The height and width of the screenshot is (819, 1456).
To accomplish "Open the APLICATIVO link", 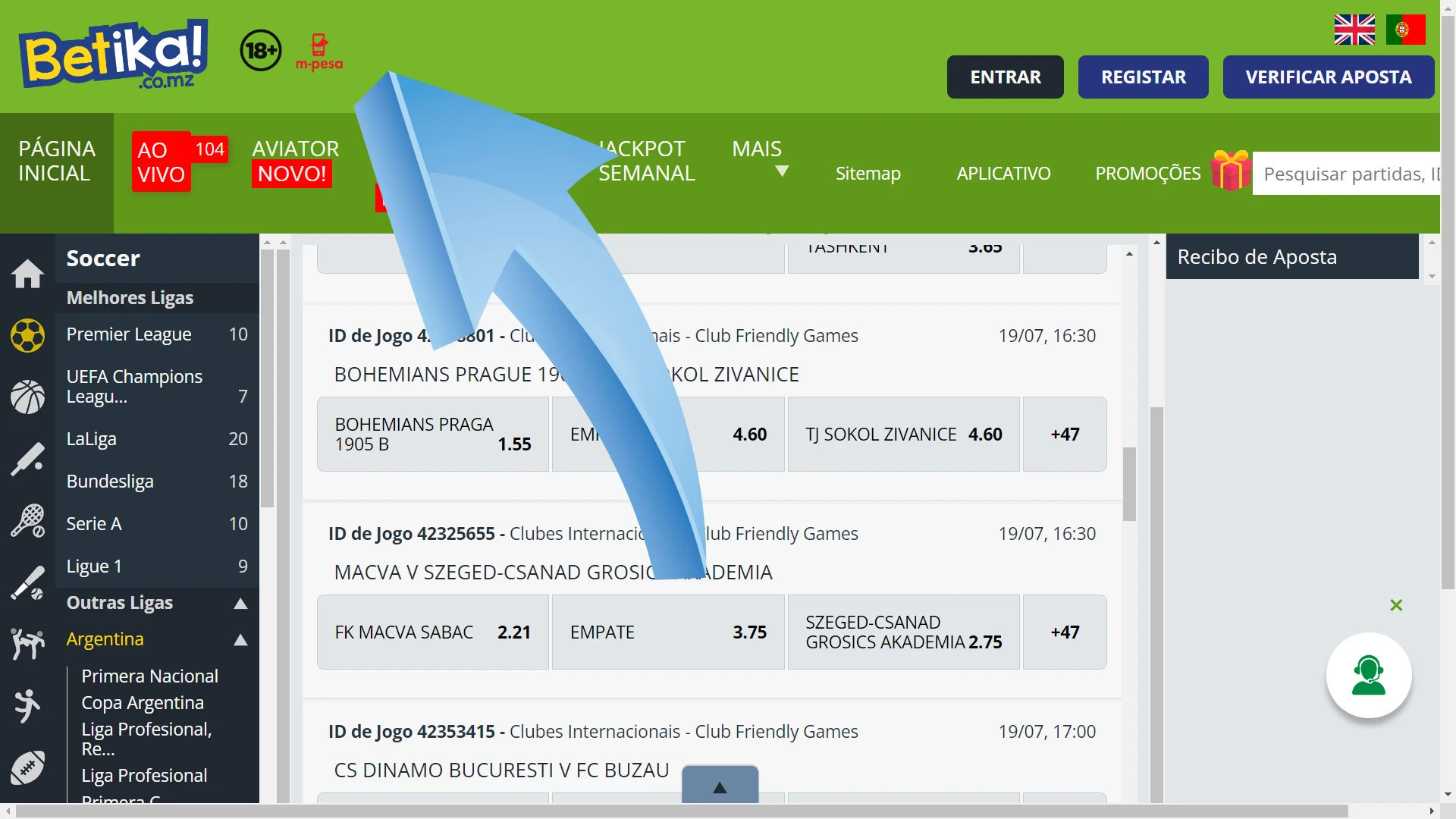I will 1003,174.
